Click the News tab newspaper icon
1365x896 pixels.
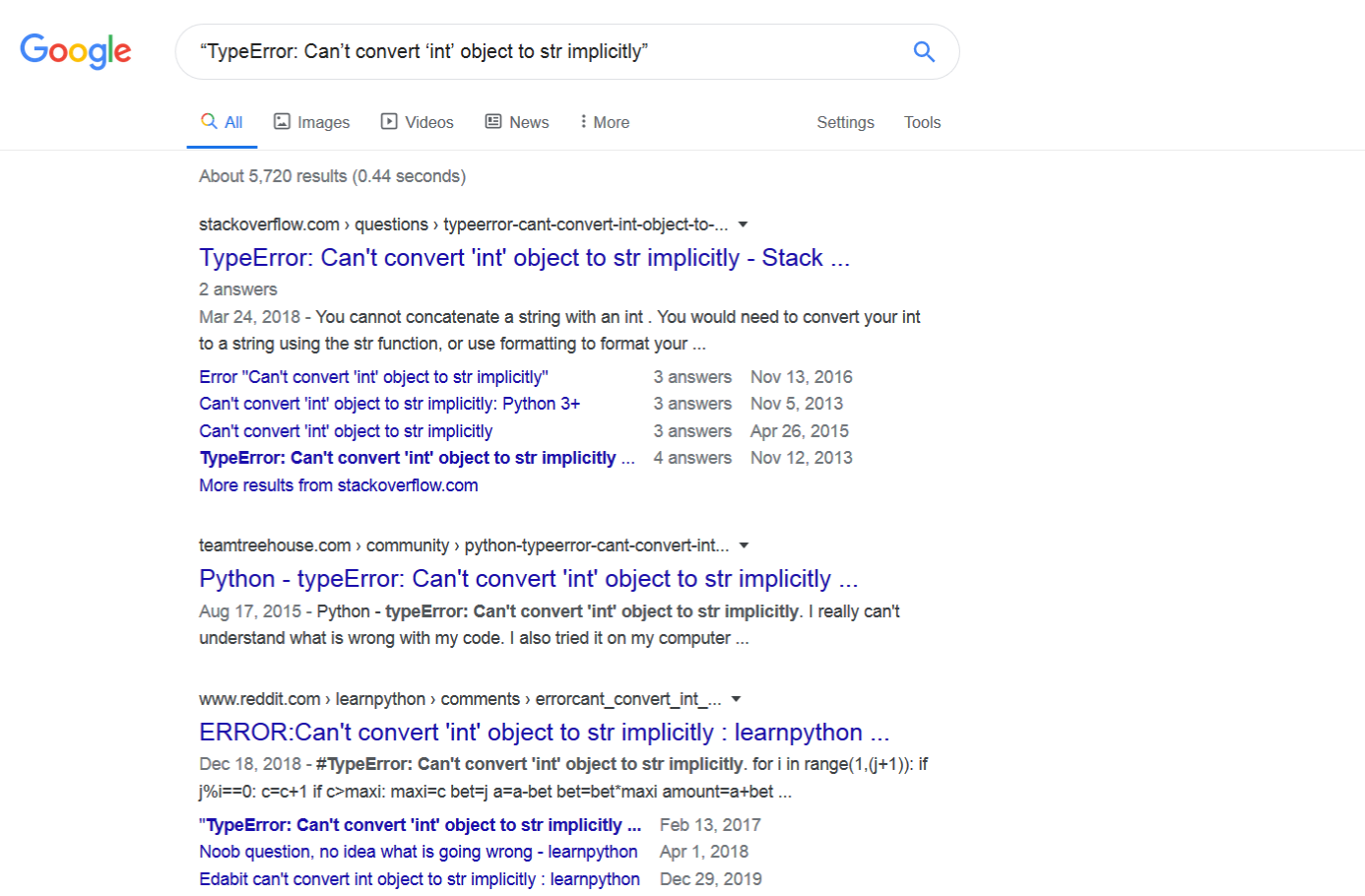coord(493,121)
